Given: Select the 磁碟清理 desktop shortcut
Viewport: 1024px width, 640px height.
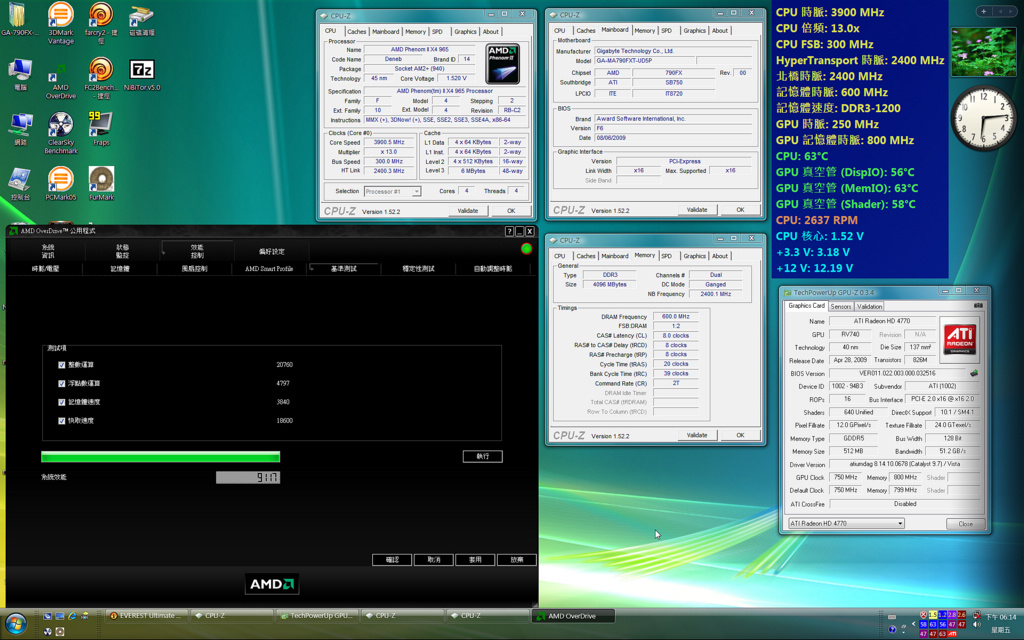Looking at the screenshot, I should pos(141,20).
